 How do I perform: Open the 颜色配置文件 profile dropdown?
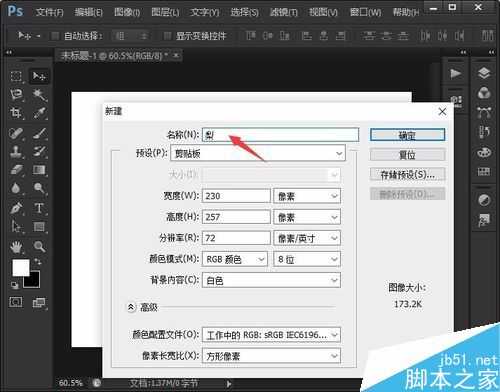pyautogui.click(x=271, y=335)
